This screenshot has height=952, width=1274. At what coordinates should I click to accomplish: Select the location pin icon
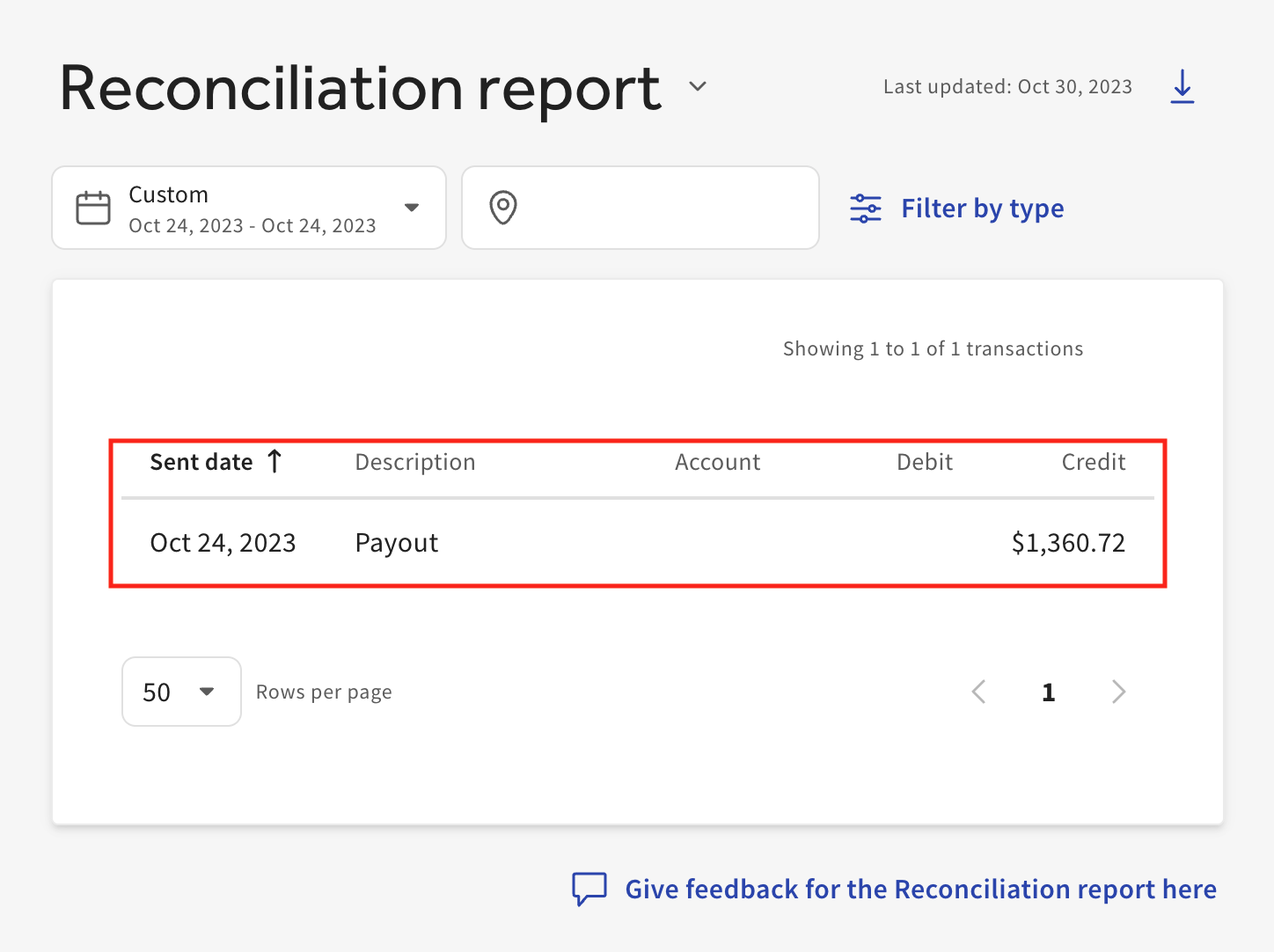(503, 208)
